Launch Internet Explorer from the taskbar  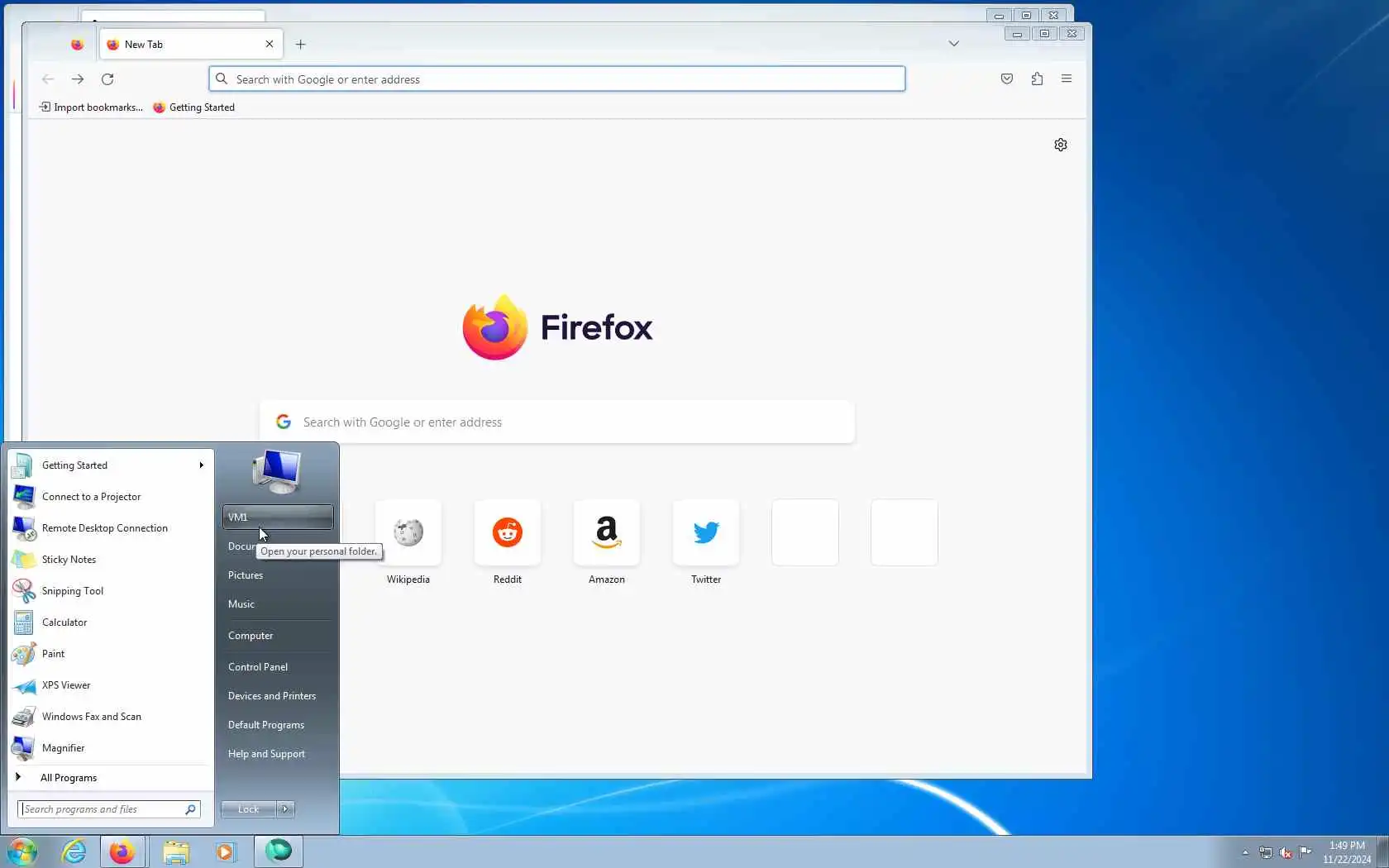[x=74, y=851]
